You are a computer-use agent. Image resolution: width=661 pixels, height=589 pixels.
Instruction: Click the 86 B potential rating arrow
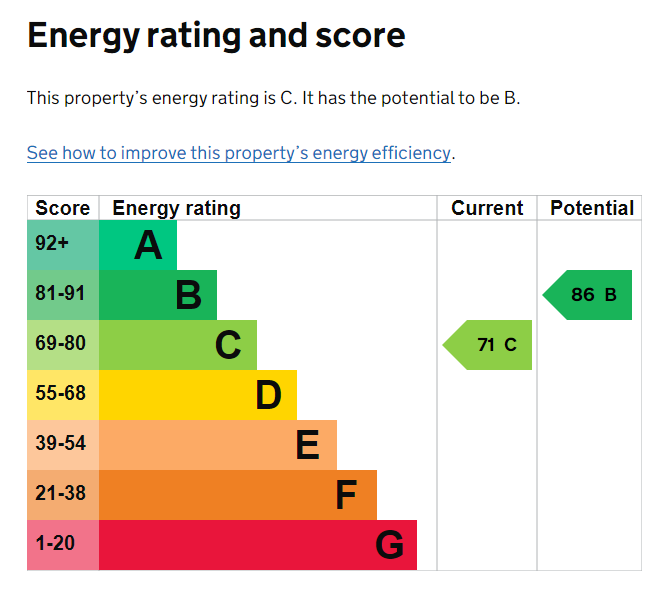coord(587,295)
